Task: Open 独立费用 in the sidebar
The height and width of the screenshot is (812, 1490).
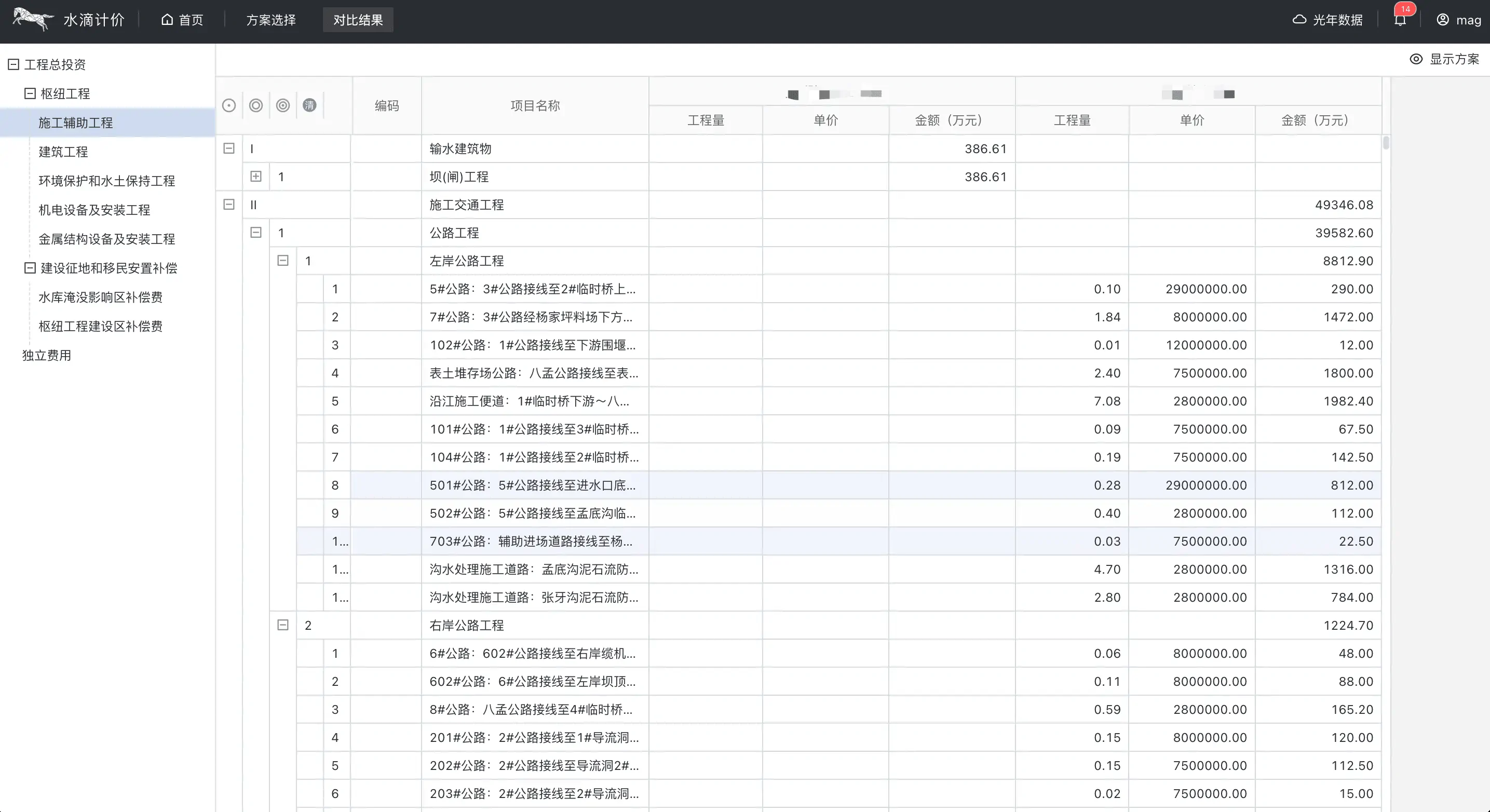Action: (x=47, y=355)
